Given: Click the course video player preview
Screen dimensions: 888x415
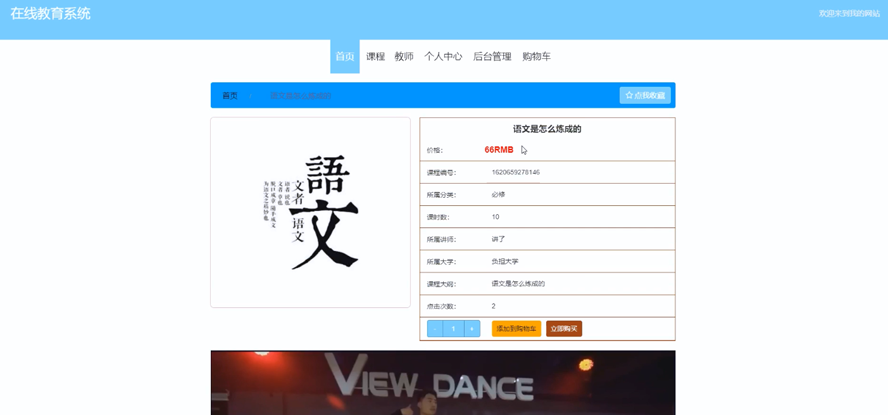Looking at the screenshot, I should pyautogui.click(x=443, y=383).
